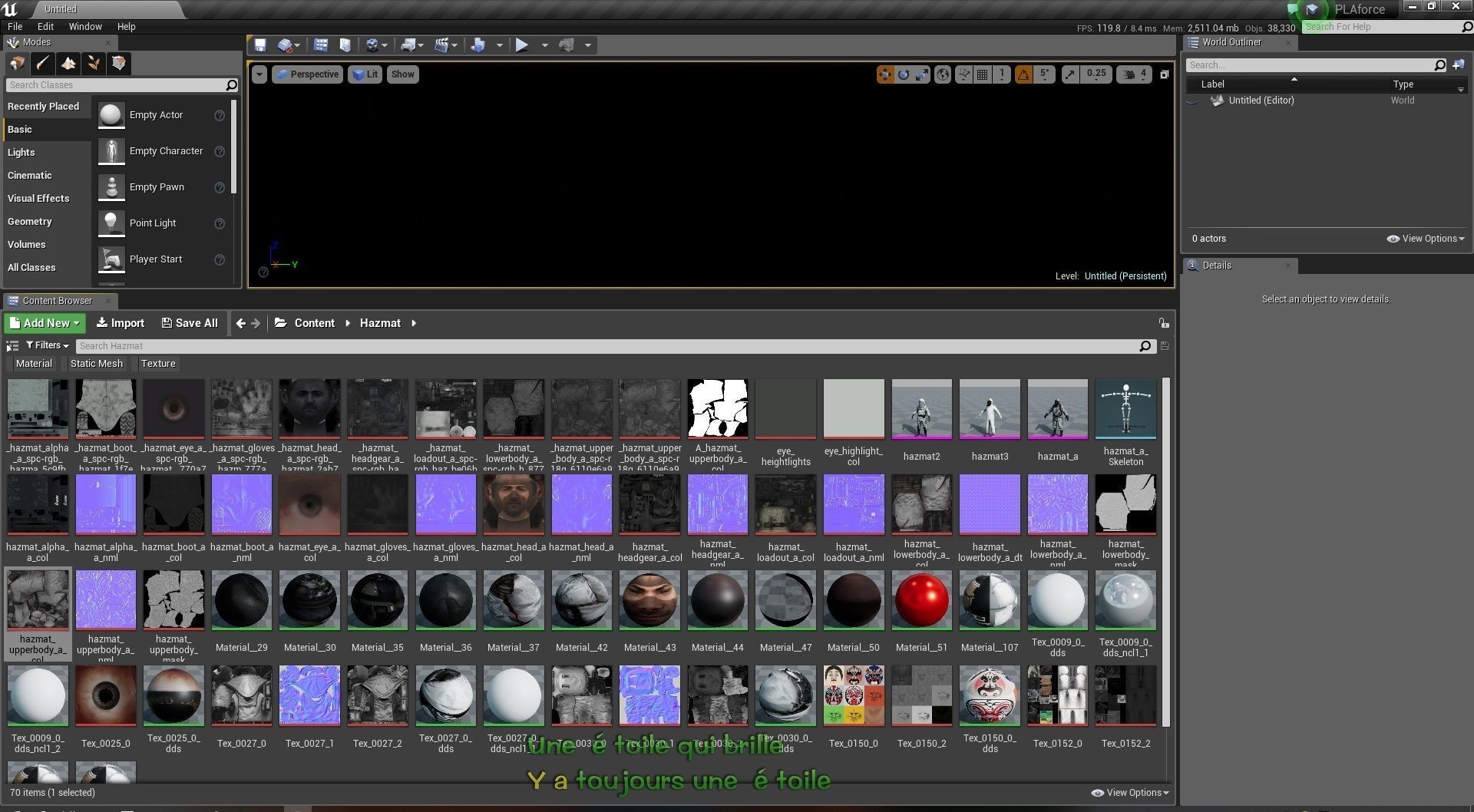The height and width of the screenshot is (812, 1474).
Task: Toggle scale snapping icon in viewport
Action: pos(1070,74)
